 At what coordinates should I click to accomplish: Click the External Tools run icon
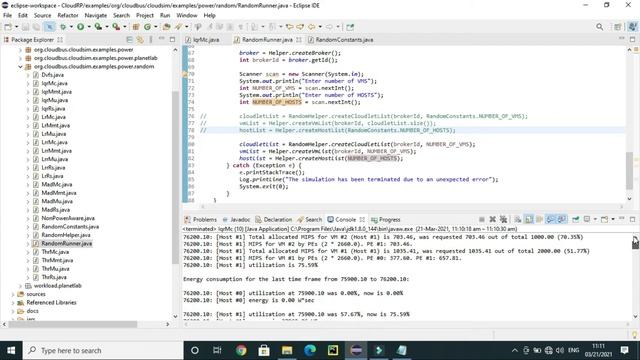(116, 27)
